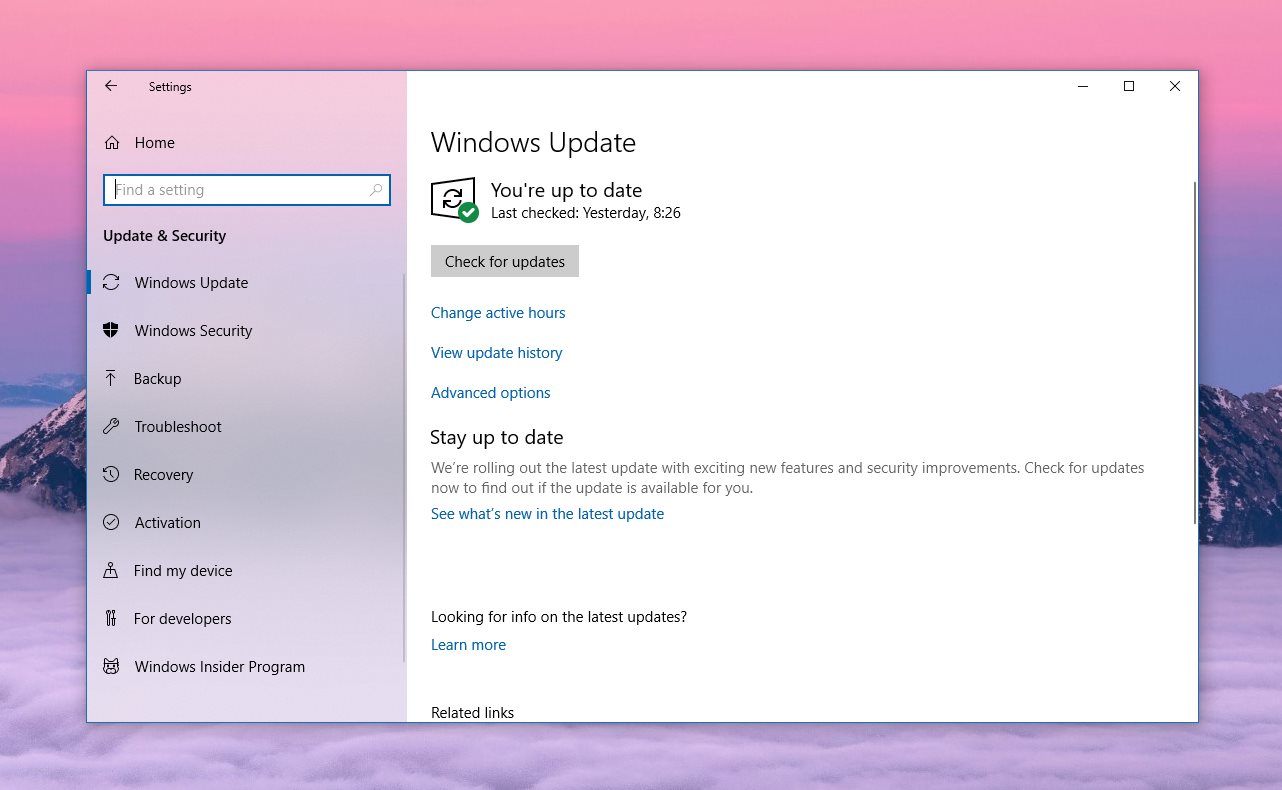
Task: Click the sidebar vertical scrollbar
Action: (x=404, y=467)
